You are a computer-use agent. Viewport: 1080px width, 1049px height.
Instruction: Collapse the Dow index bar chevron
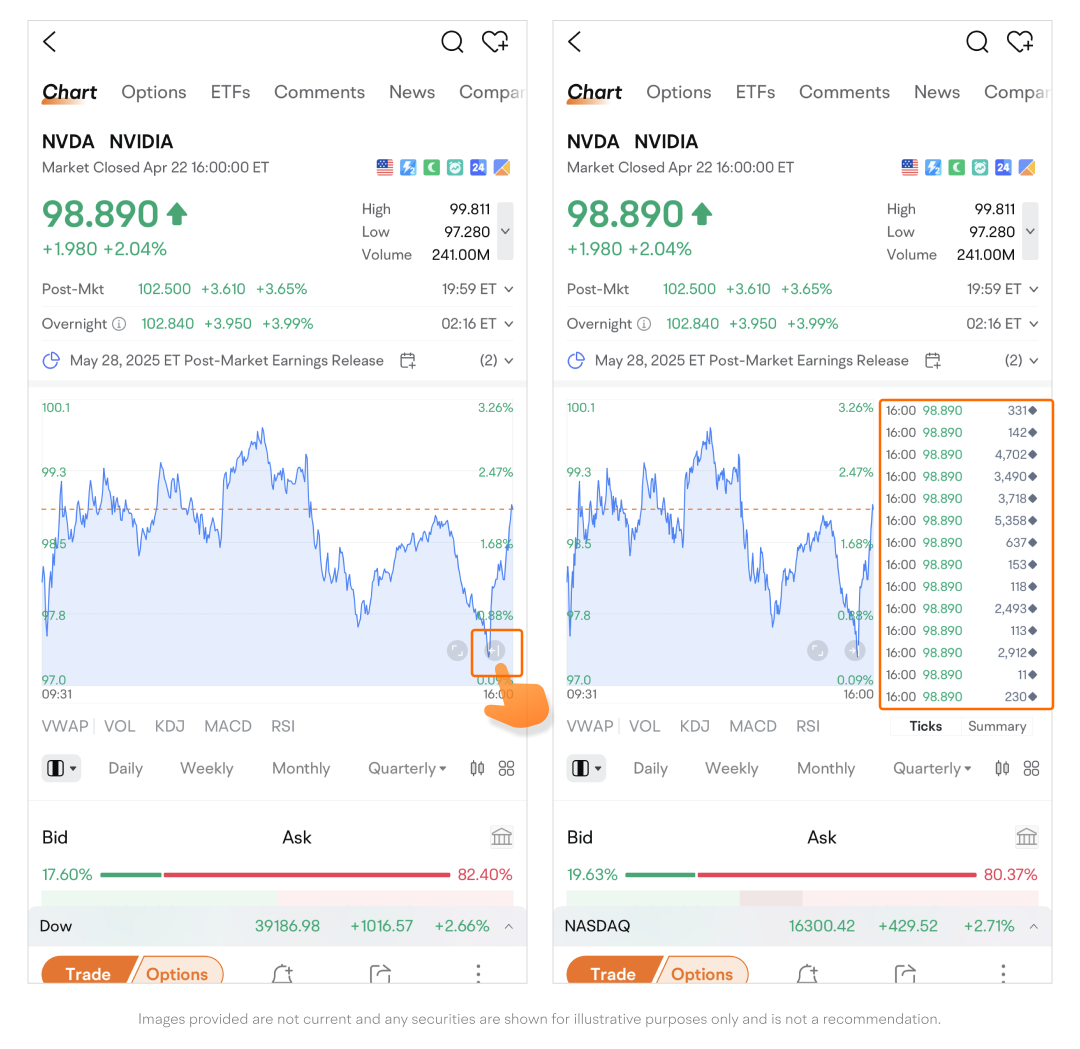click(509, 926)
